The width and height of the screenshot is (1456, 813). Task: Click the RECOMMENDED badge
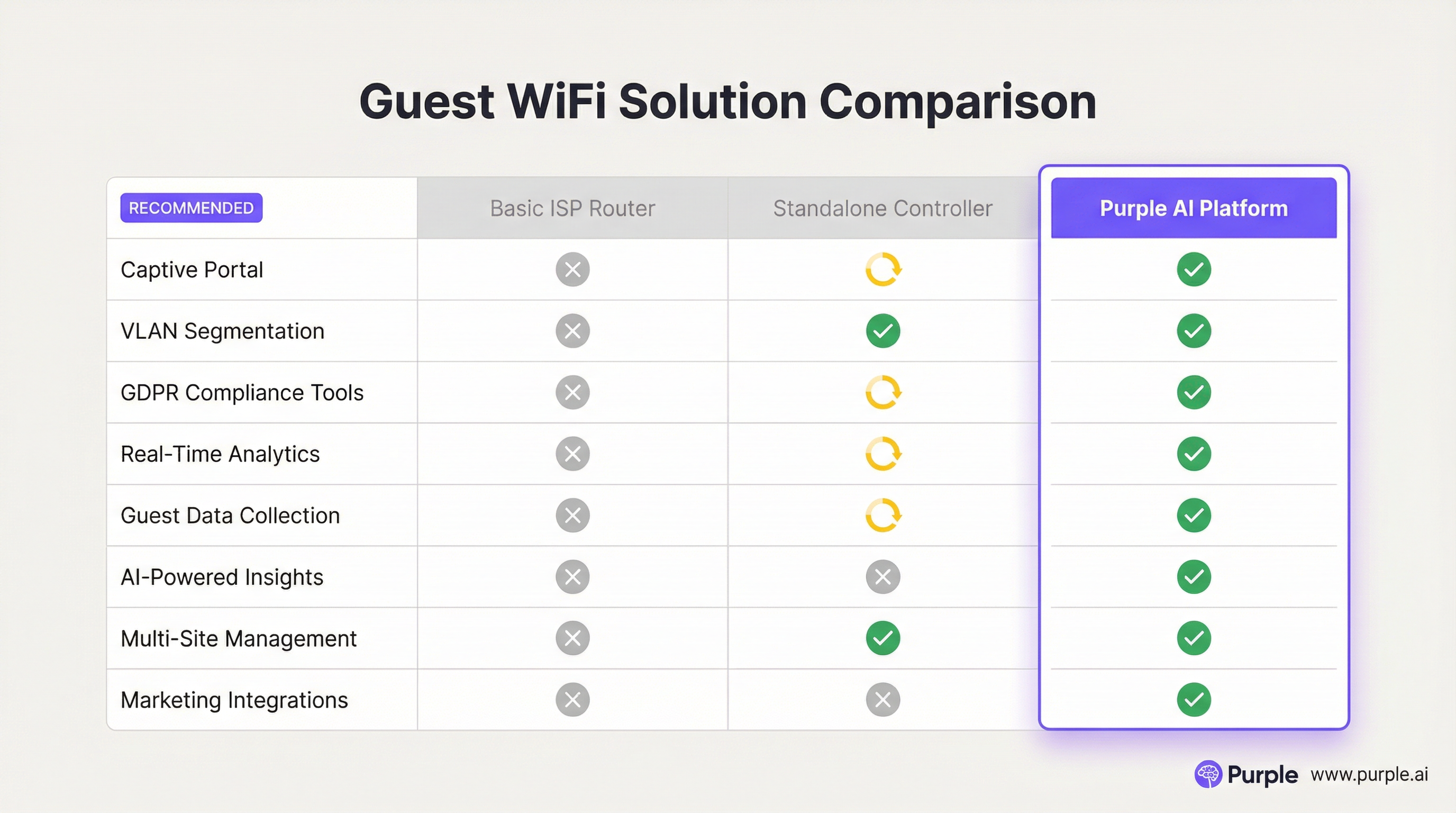click(191, 207)
